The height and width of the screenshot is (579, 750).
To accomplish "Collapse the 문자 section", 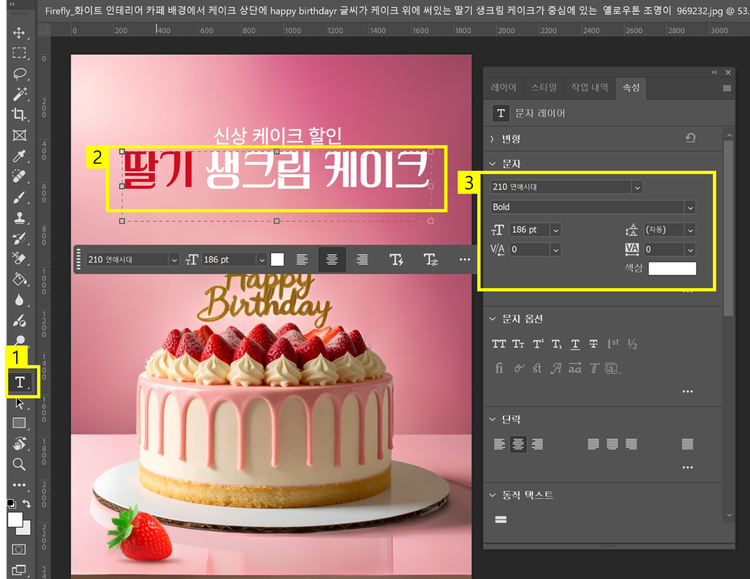I will point(492,164).
